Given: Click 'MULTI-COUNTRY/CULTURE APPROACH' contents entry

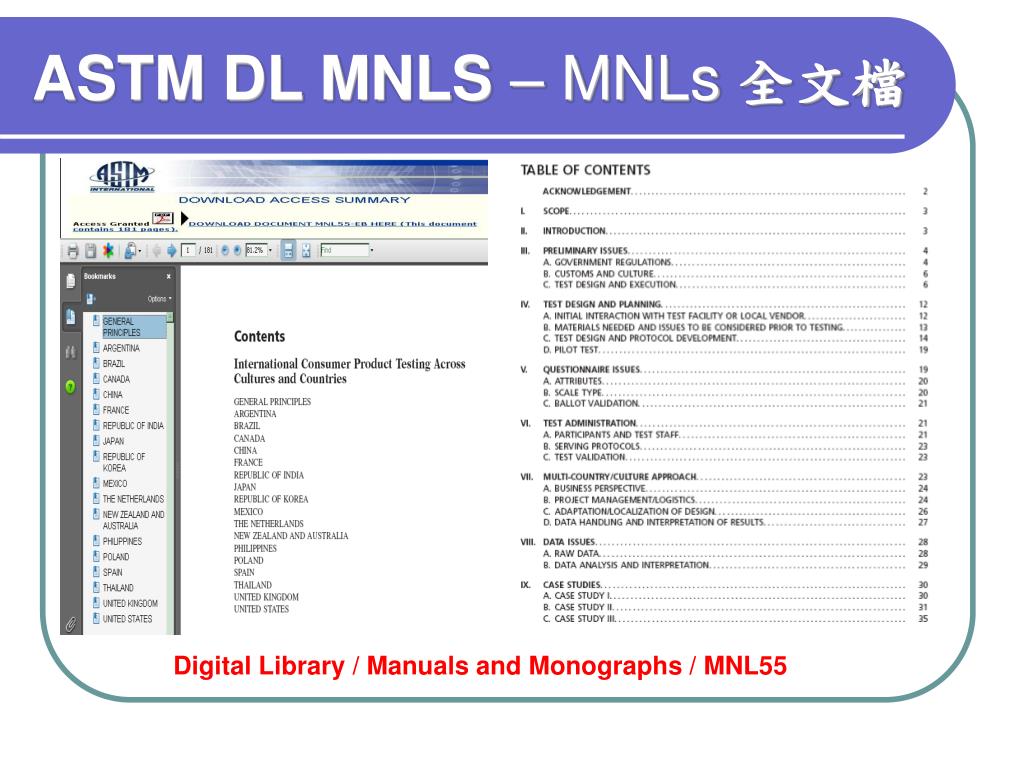Looking at the screenshot, I should point(620,477).
